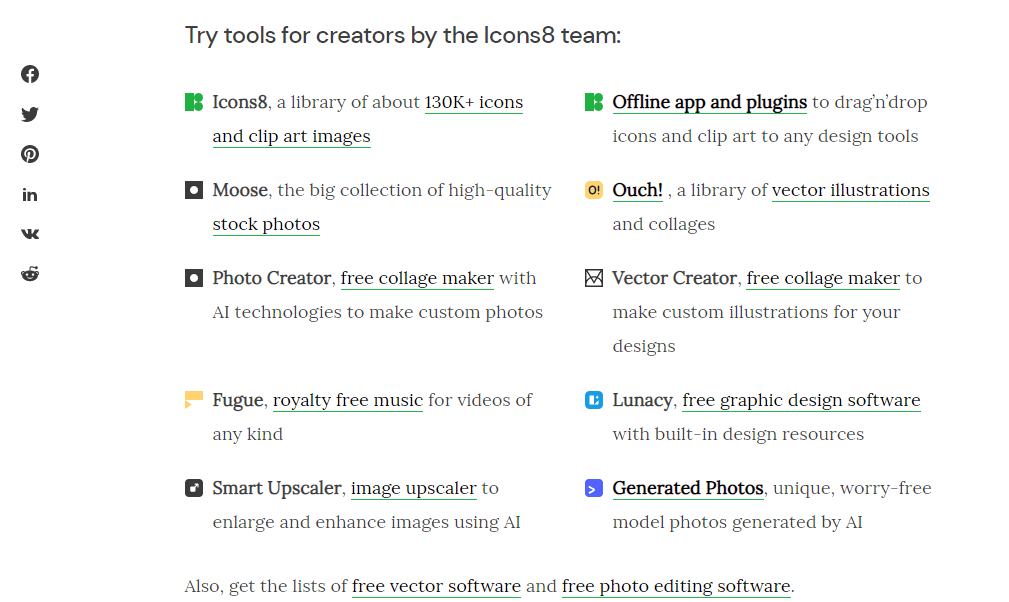Open the 'Generated Photos' link
This screenshot has width=1009, height=602.
[x=688, y=489]
